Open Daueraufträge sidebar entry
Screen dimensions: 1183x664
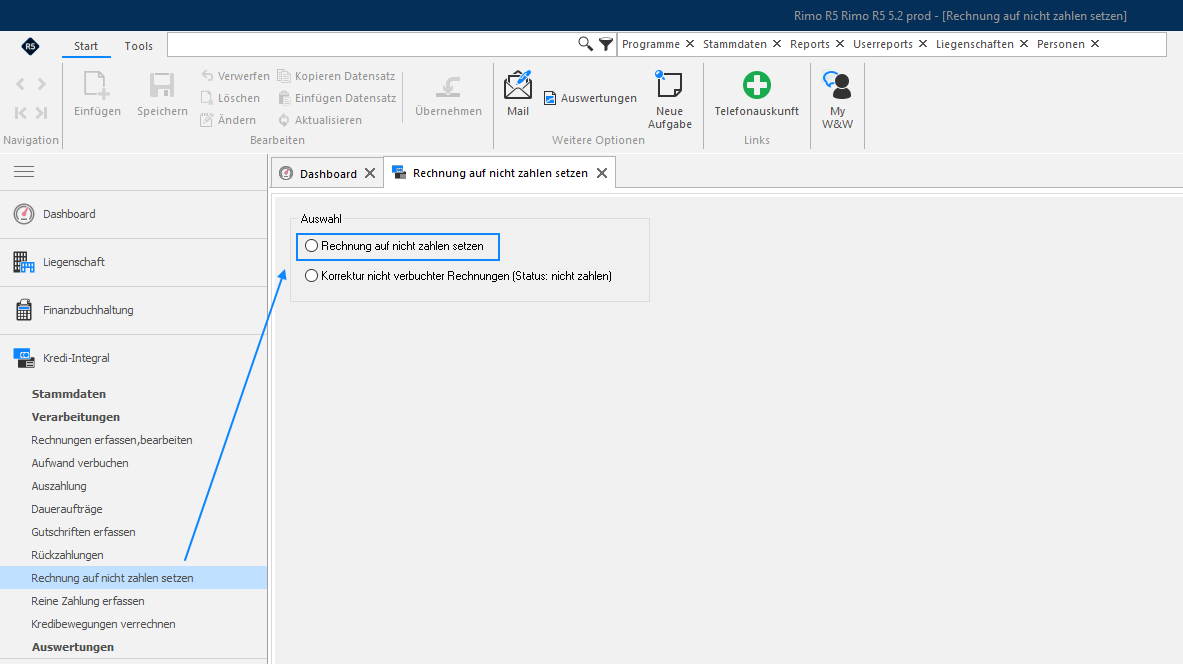66,509
